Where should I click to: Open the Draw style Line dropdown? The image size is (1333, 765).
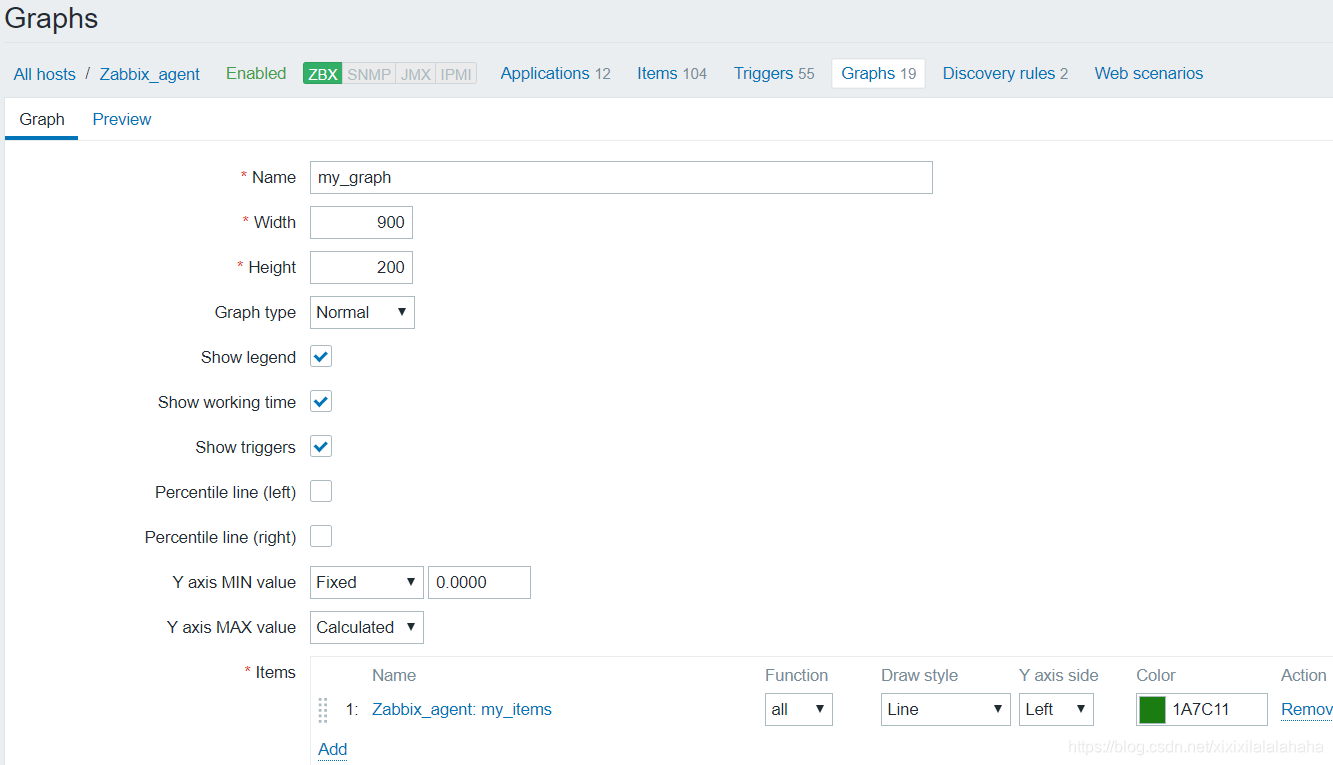[946, 709]
